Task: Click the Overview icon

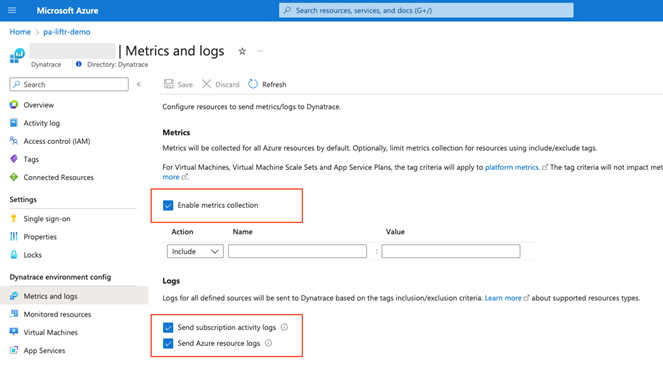Action: pos(14,104)
